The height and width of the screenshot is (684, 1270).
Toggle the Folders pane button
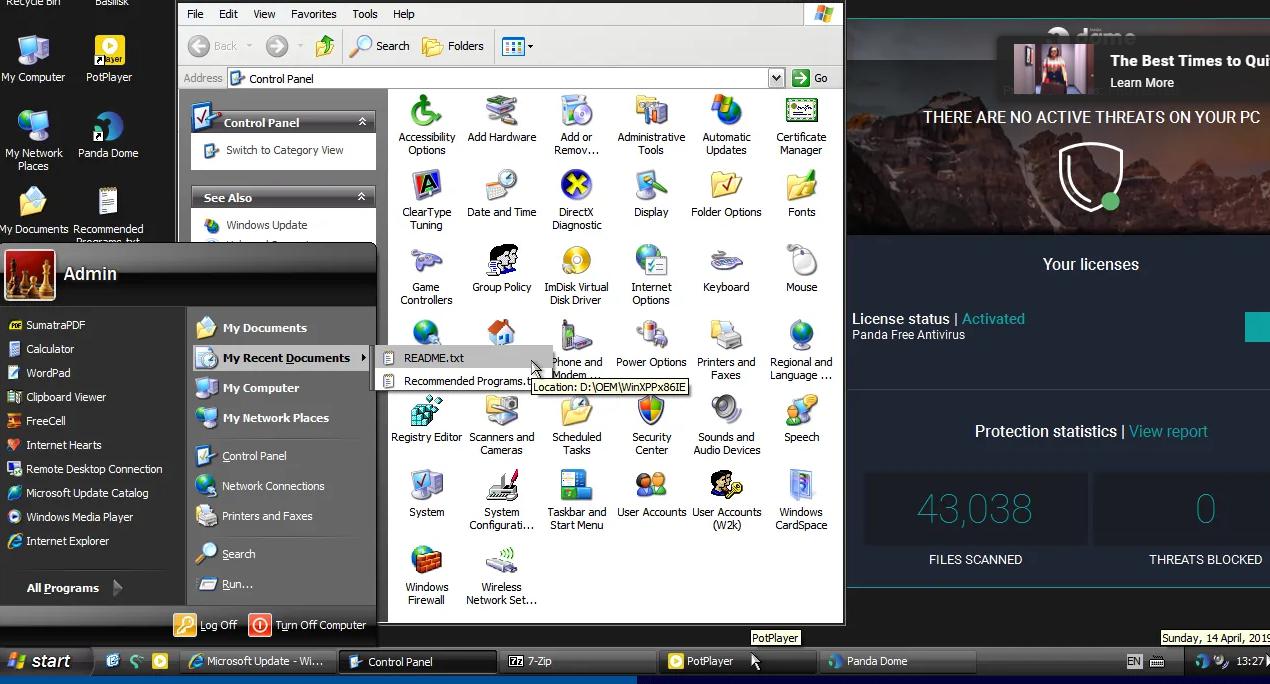(x=453, y=46)
